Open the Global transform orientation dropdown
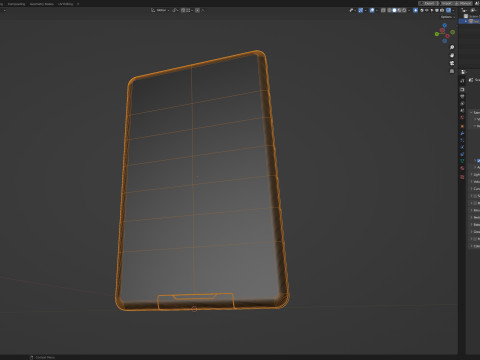This screenshot has width=480, height=360. 160,10
